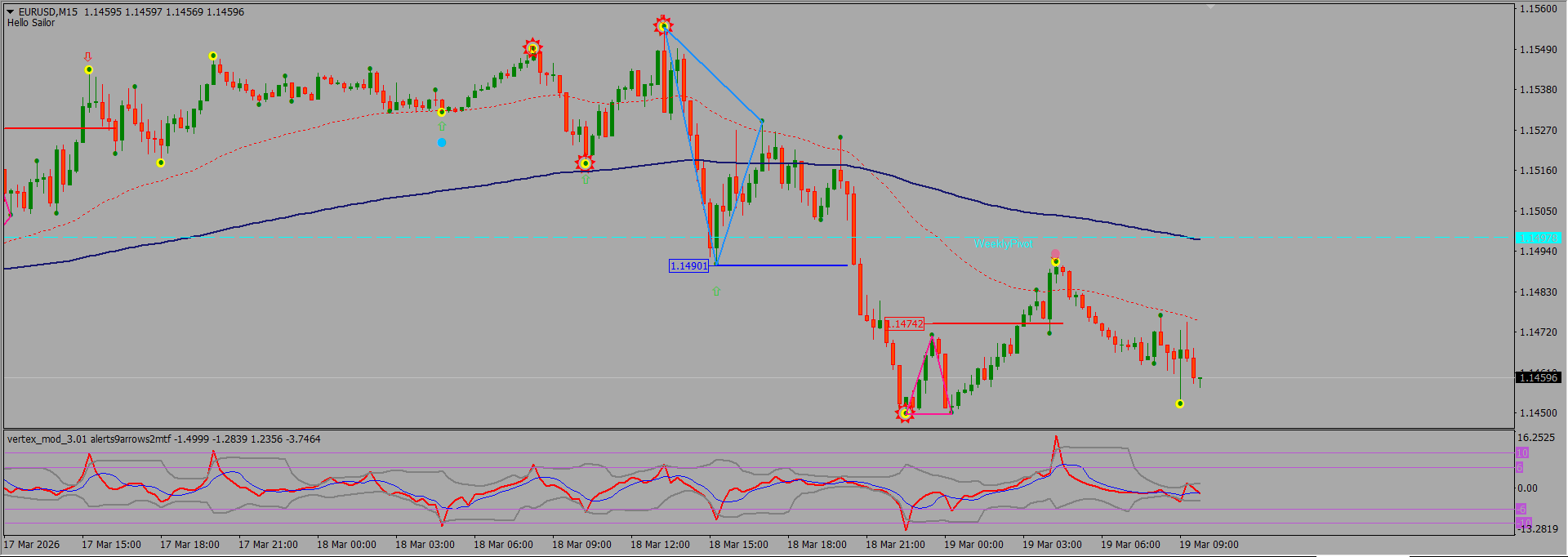Click the red 1.14742 price label
This screenshot has height=557, width=1568.
(x=905, y=324)
